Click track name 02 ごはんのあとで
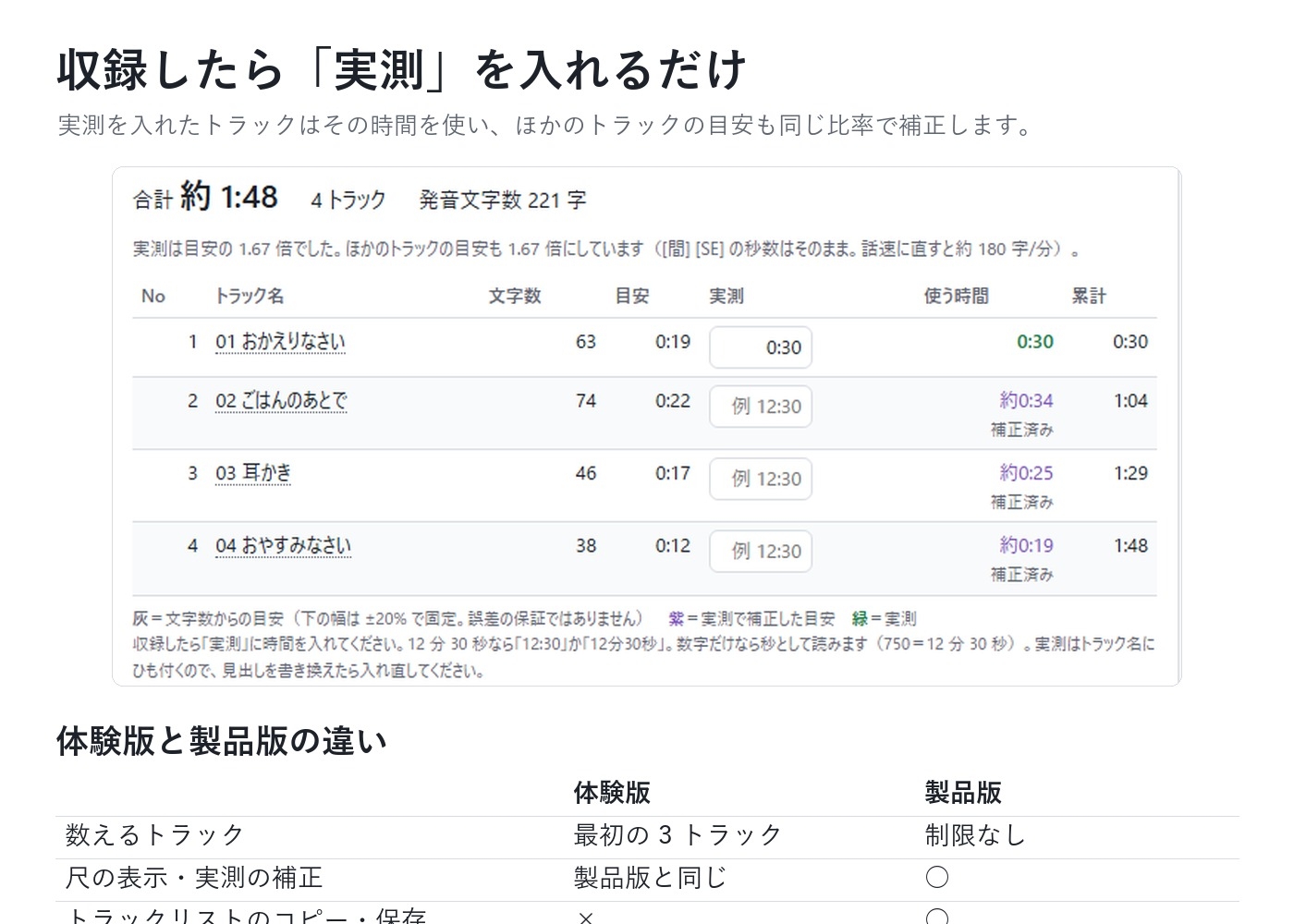This screenshot has width=1294, height=924. tap(281, 401)
